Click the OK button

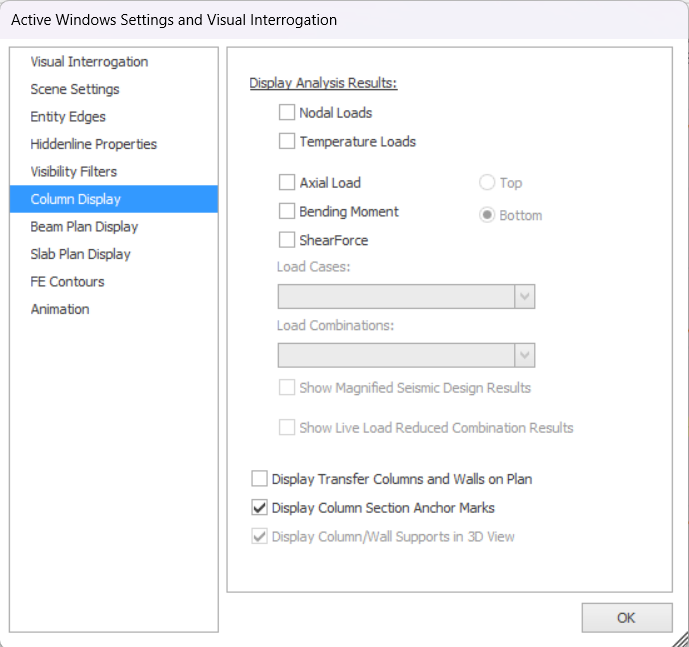coord(626,617)
